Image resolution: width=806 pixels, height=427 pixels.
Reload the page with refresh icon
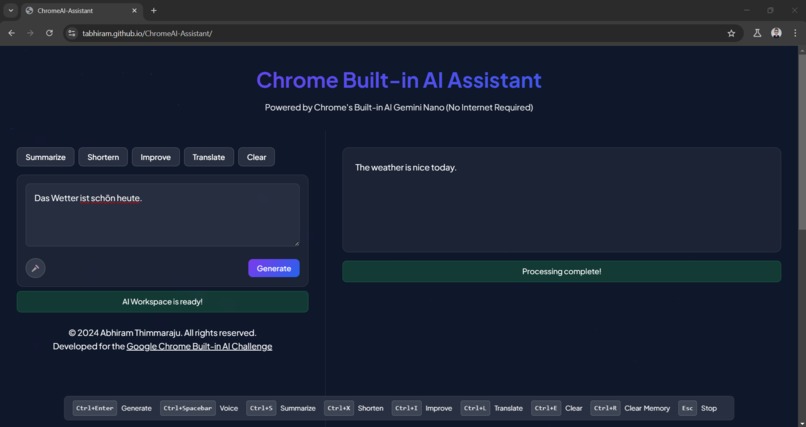pos(49,33)
